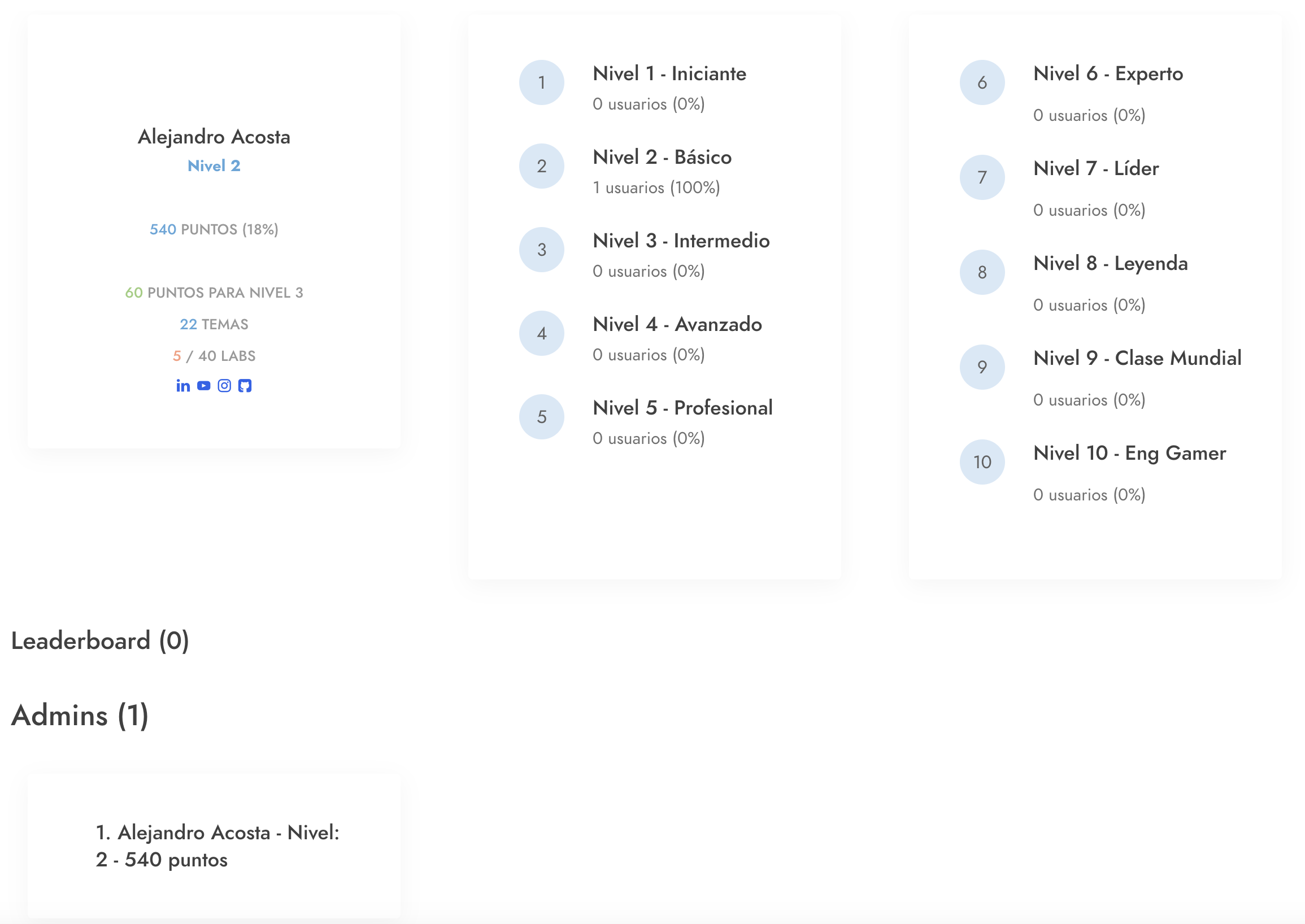The image size is (1305, 924).
Task: Select the Nivel 4 - Avanzado heading
Action: click(677, 324)
